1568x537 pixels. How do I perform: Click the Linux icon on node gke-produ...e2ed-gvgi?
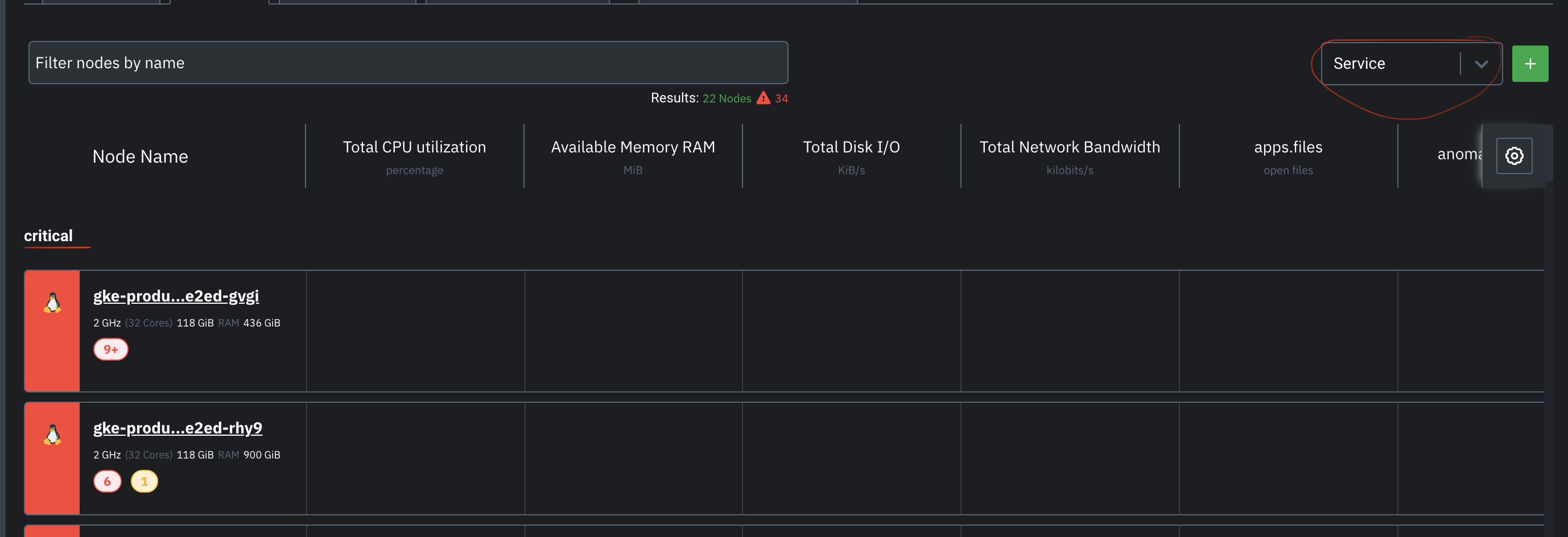[52, 303]
